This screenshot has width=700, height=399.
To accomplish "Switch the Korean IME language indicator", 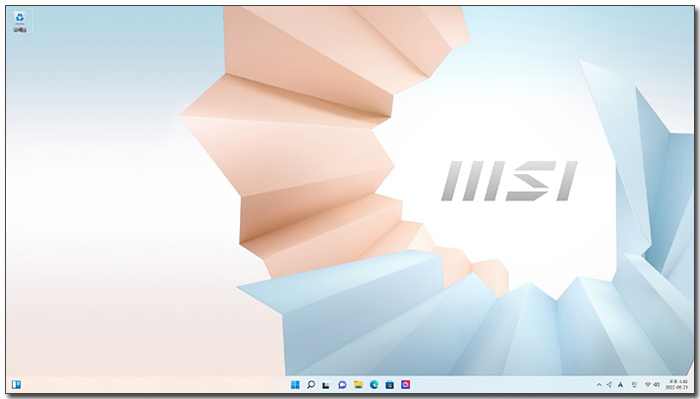I will click(634, 385).
